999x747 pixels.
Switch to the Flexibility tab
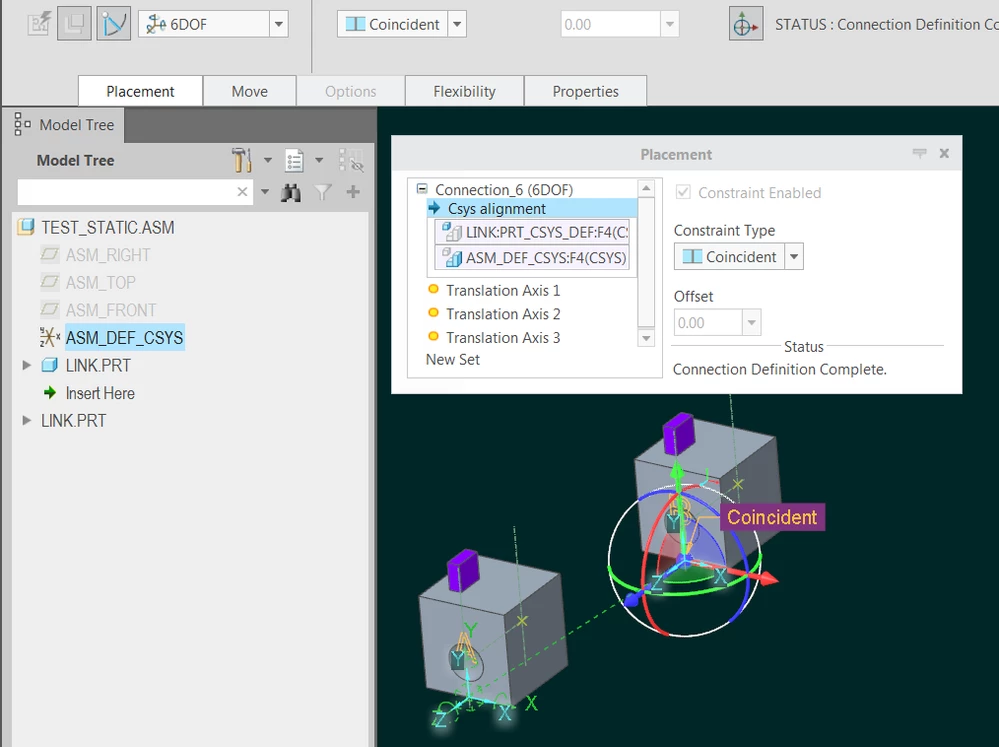point(463,90)
